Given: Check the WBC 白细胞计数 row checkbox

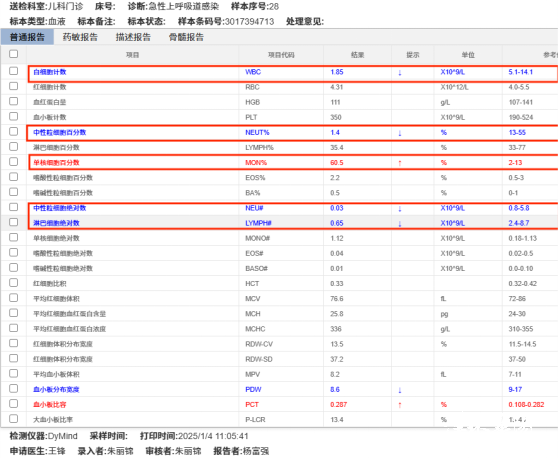Looking at the screenshot, I should pyautogui.click(x=14, y=71).
